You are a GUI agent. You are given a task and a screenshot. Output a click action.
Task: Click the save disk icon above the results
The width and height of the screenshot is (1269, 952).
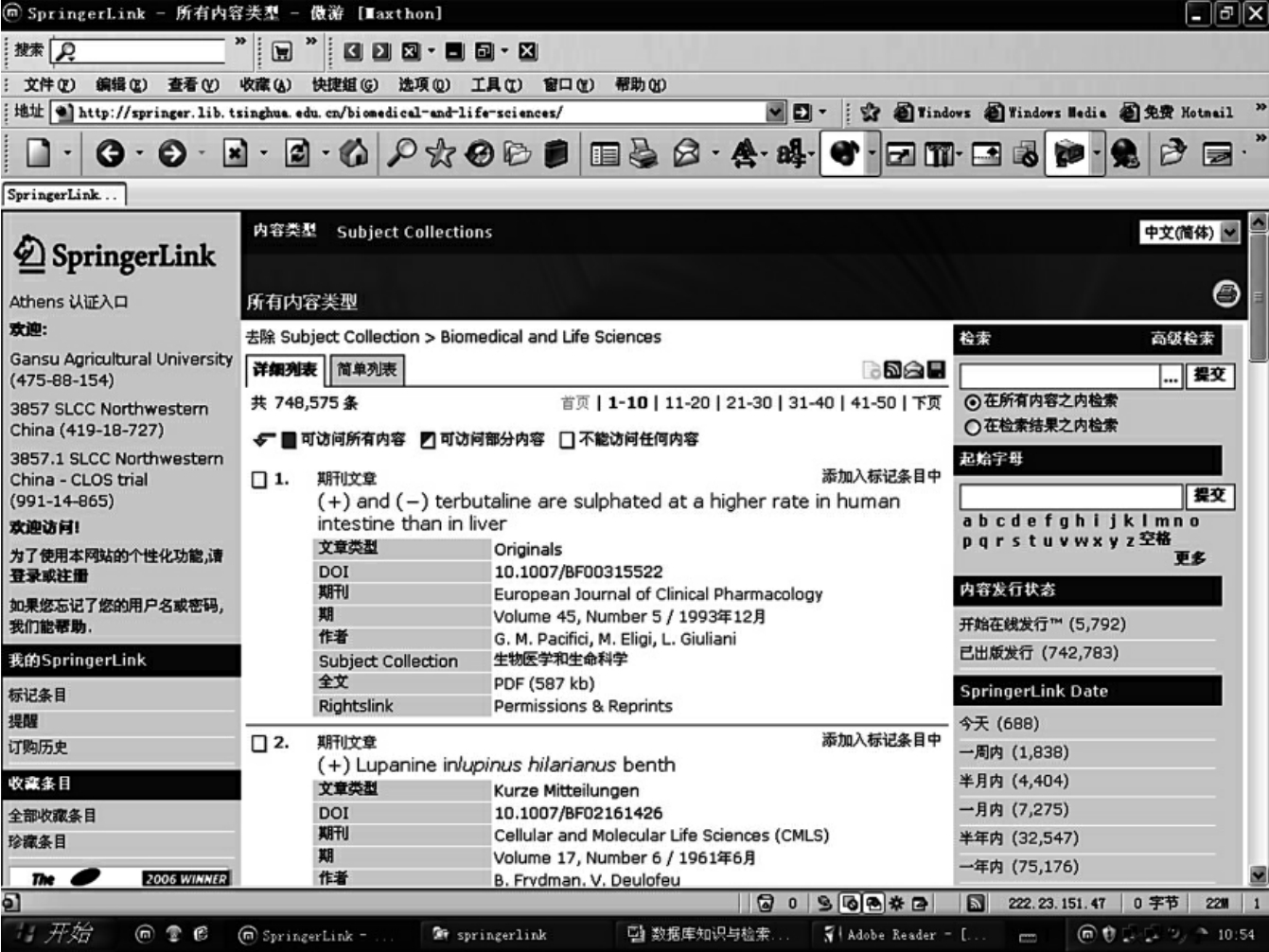[x=936, y=370]
